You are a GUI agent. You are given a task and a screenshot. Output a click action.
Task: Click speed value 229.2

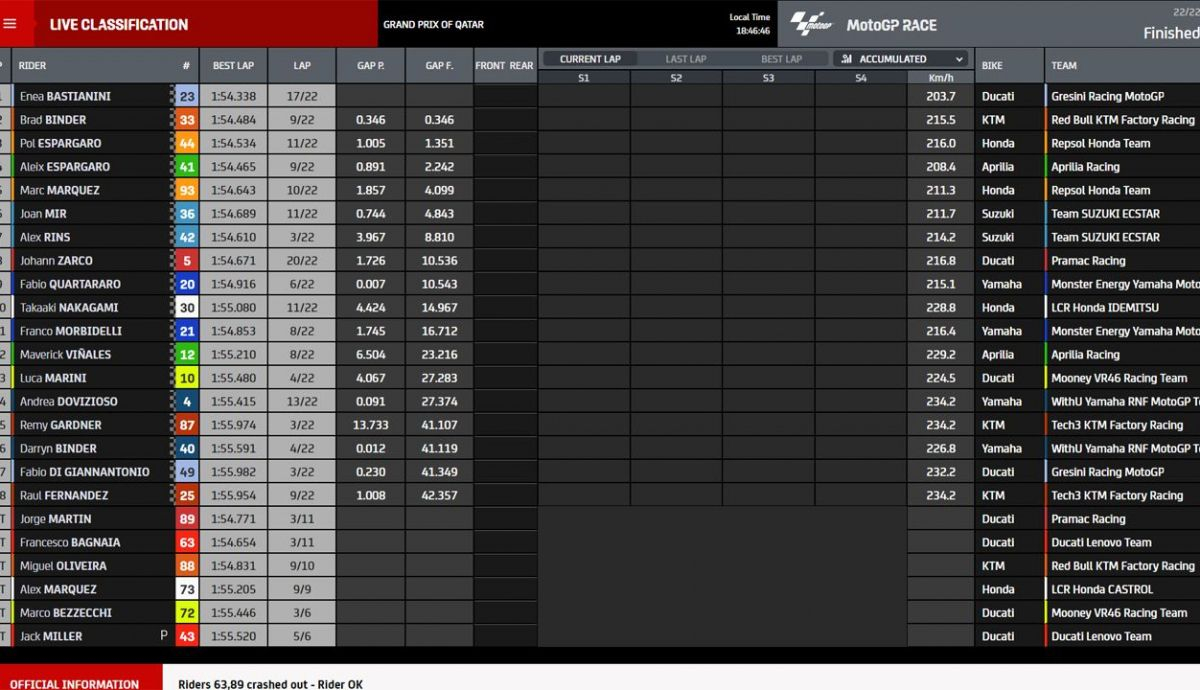tap(941, 355)
